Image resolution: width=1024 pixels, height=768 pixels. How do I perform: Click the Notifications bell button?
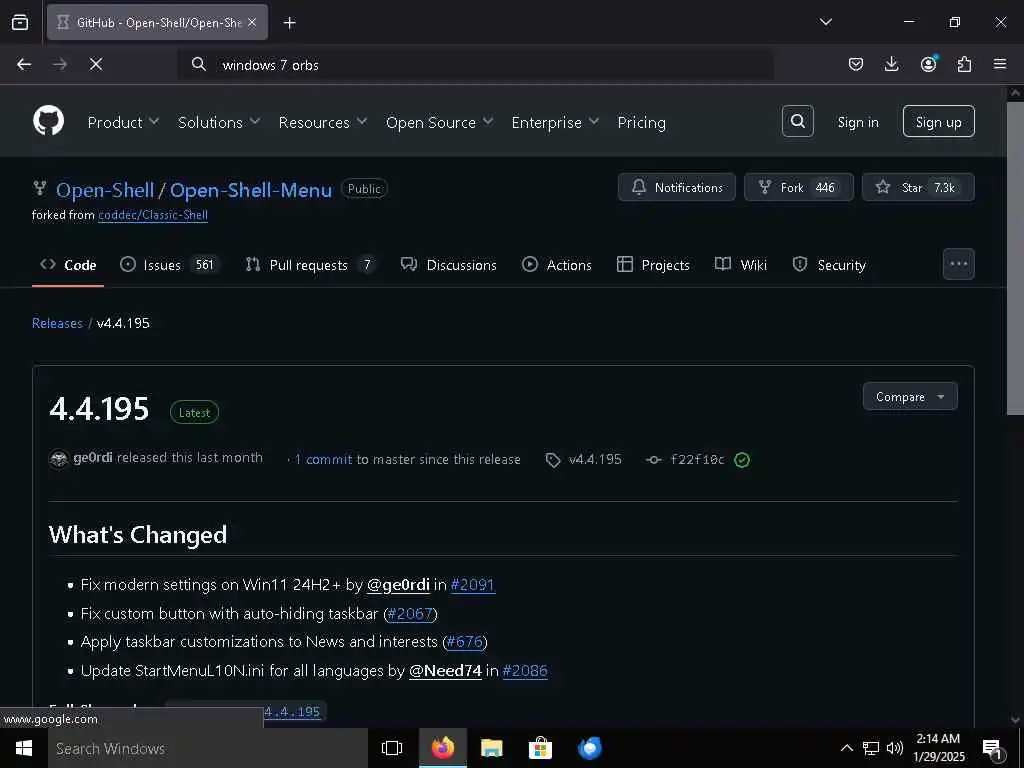(677, 187)
